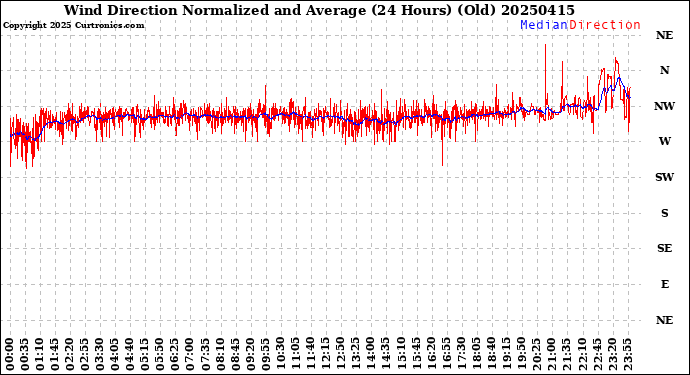Click the blue median peak near 23:20
690x375 pixels.
[619, 78]
